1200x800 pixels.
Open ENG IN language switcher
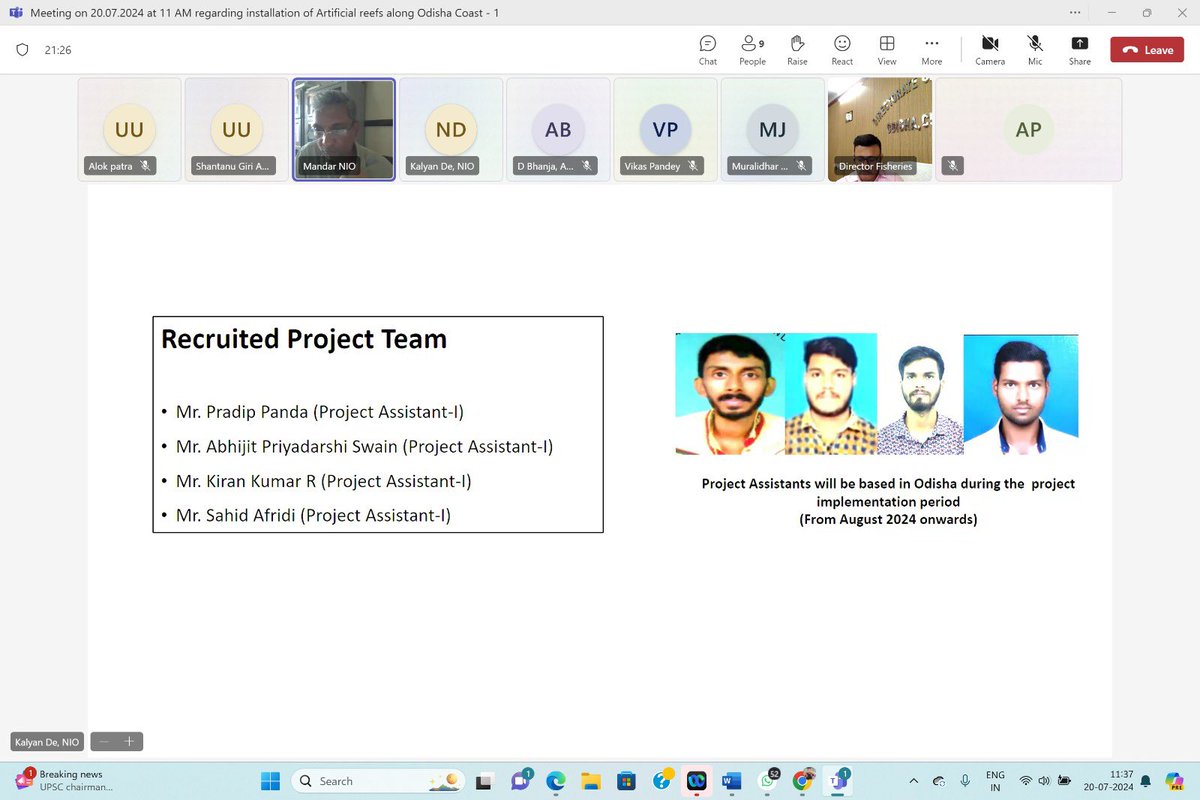point(995,780)
